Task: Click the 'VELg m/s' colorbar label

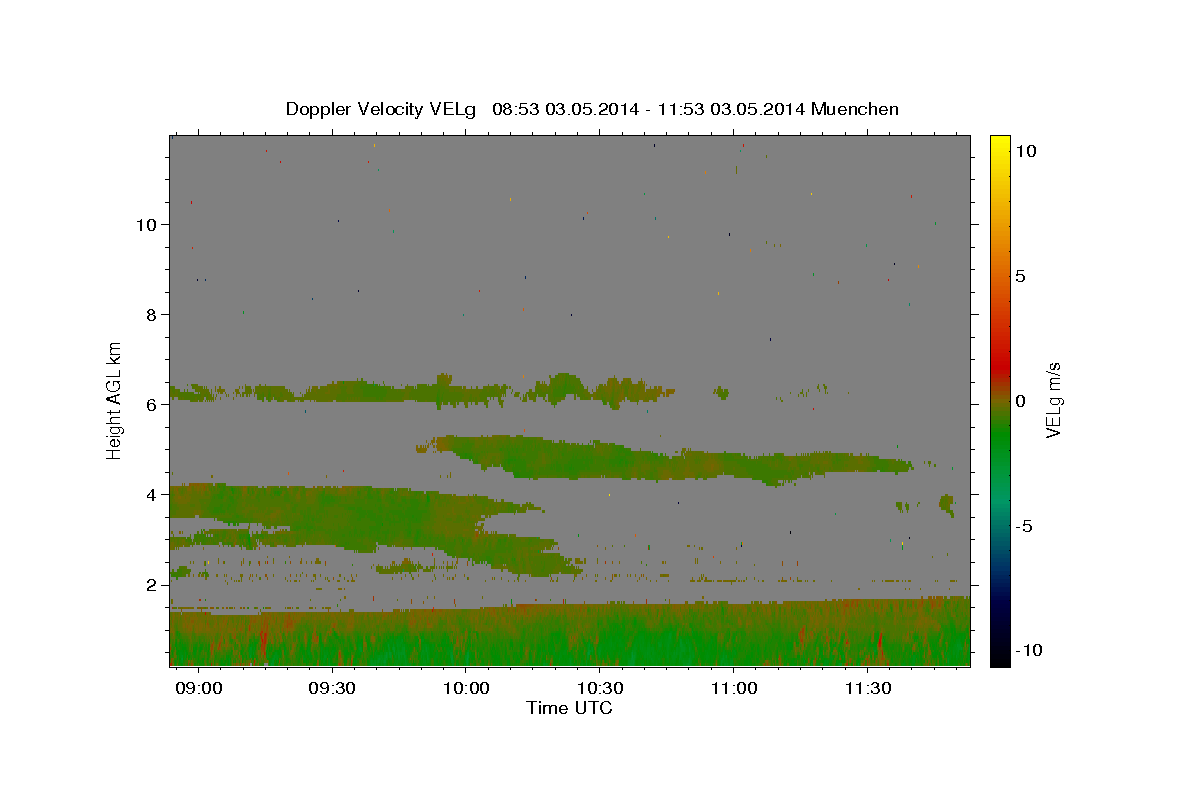Action: pyautogui.click(x=1053, y=401)
